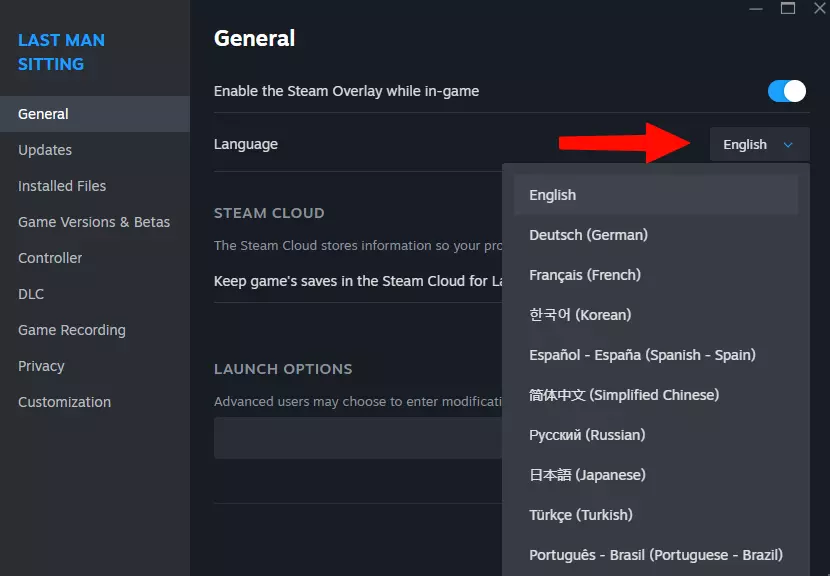The image size is (830, 576).
Task: Select Japanese language option
Action: coord(587,475)
